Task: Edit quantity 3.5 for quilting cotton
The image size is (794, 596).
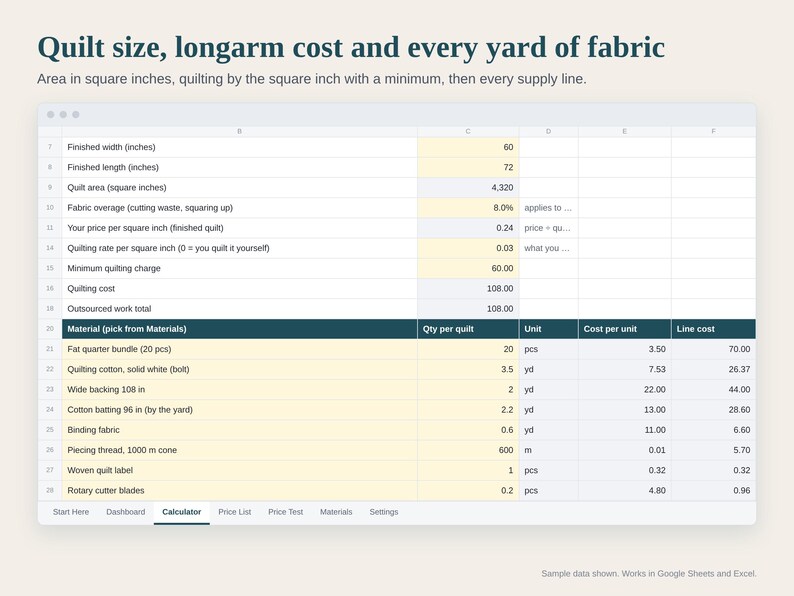Action: [x=468, y=370]
